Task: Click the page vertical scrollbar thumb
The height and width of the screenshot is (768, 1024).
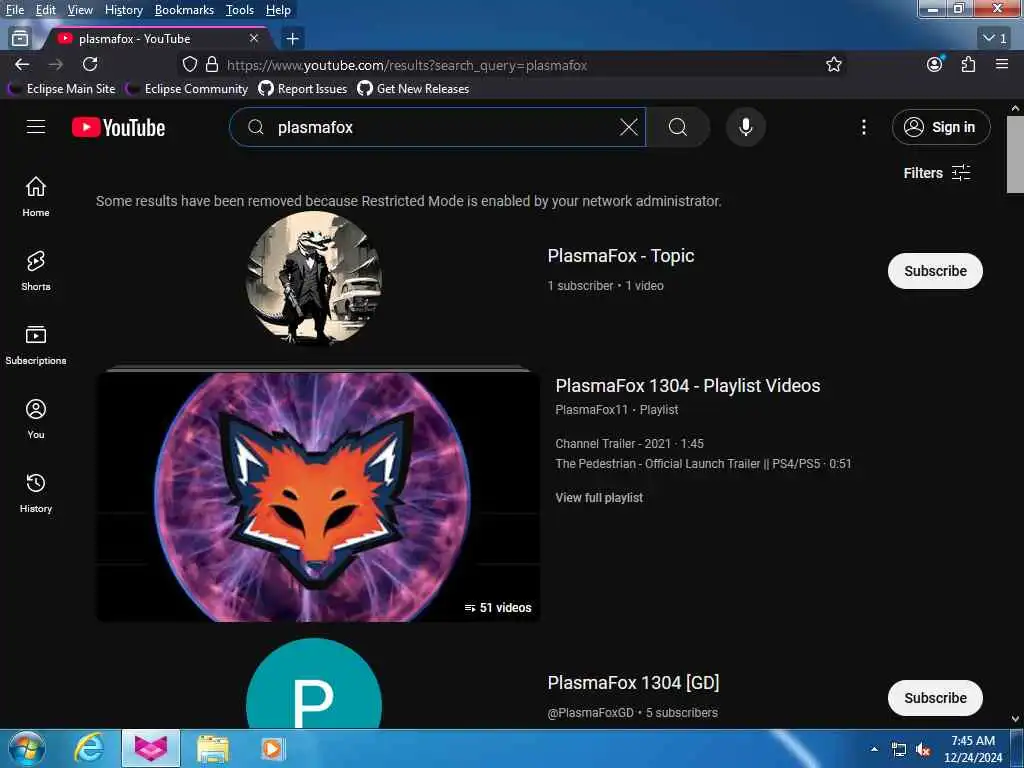Action: point(1015,155)
